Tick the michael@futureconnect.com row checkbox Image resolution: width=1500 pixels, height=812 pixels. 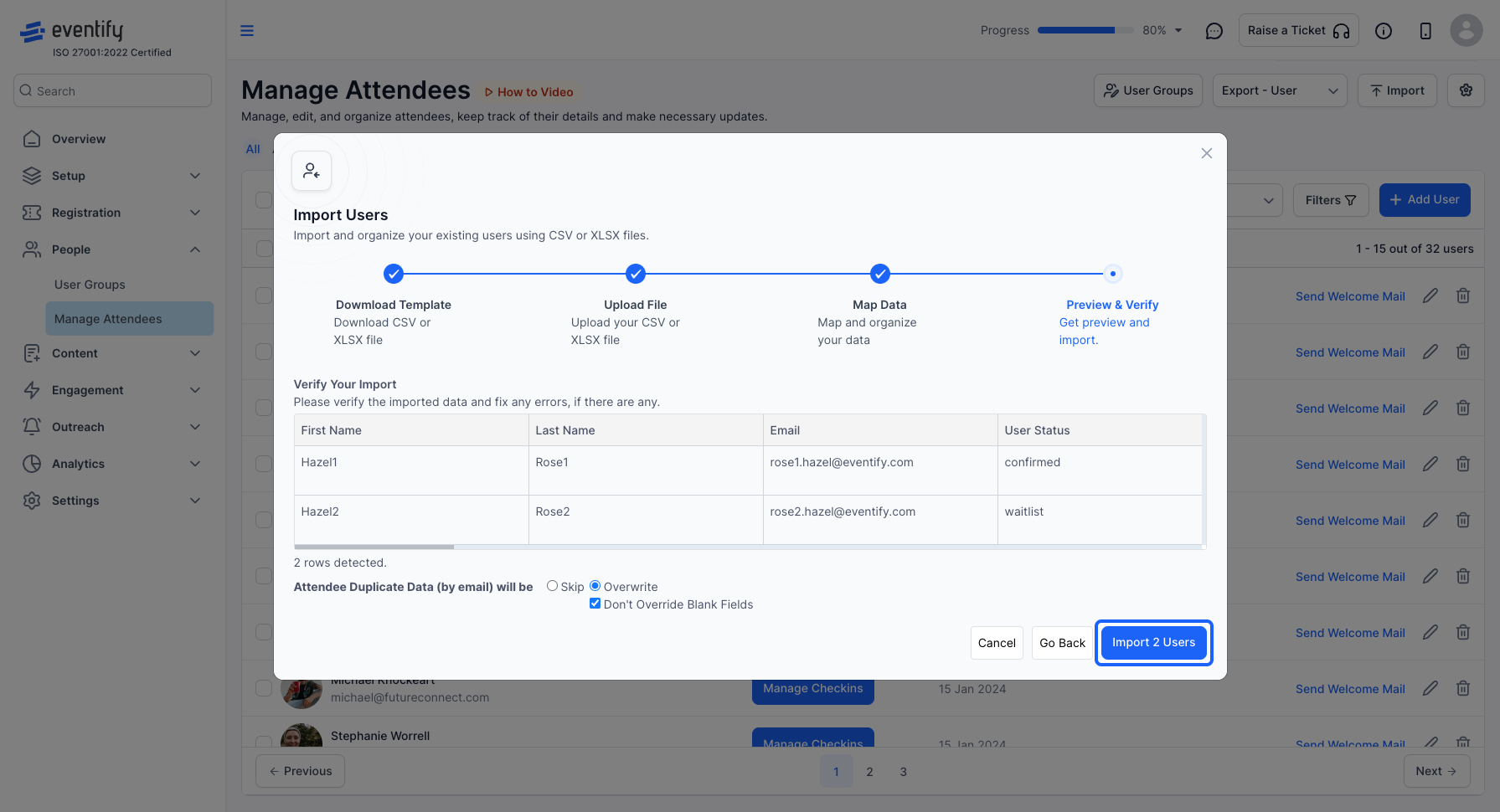coord(264,688)
